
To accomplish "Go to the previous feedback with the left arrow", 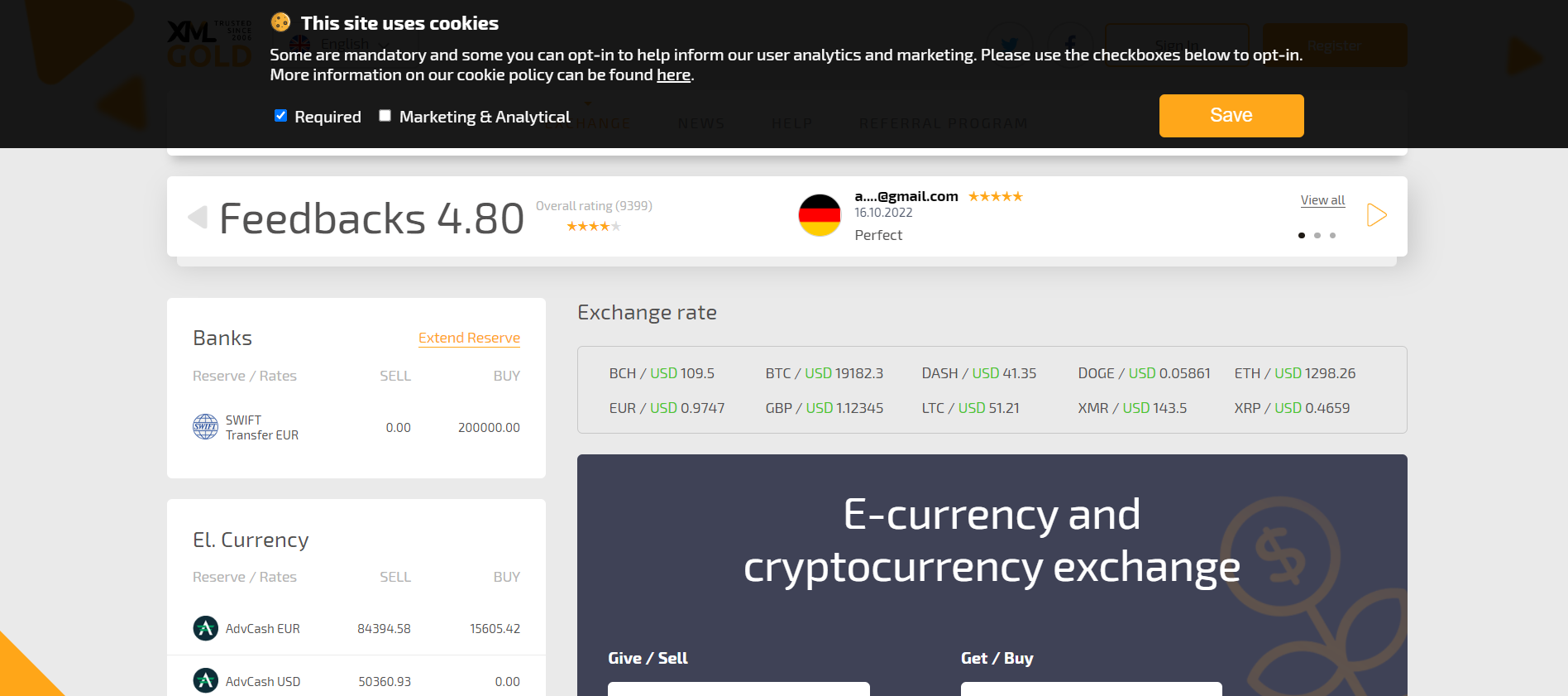I will pos(198,218).
